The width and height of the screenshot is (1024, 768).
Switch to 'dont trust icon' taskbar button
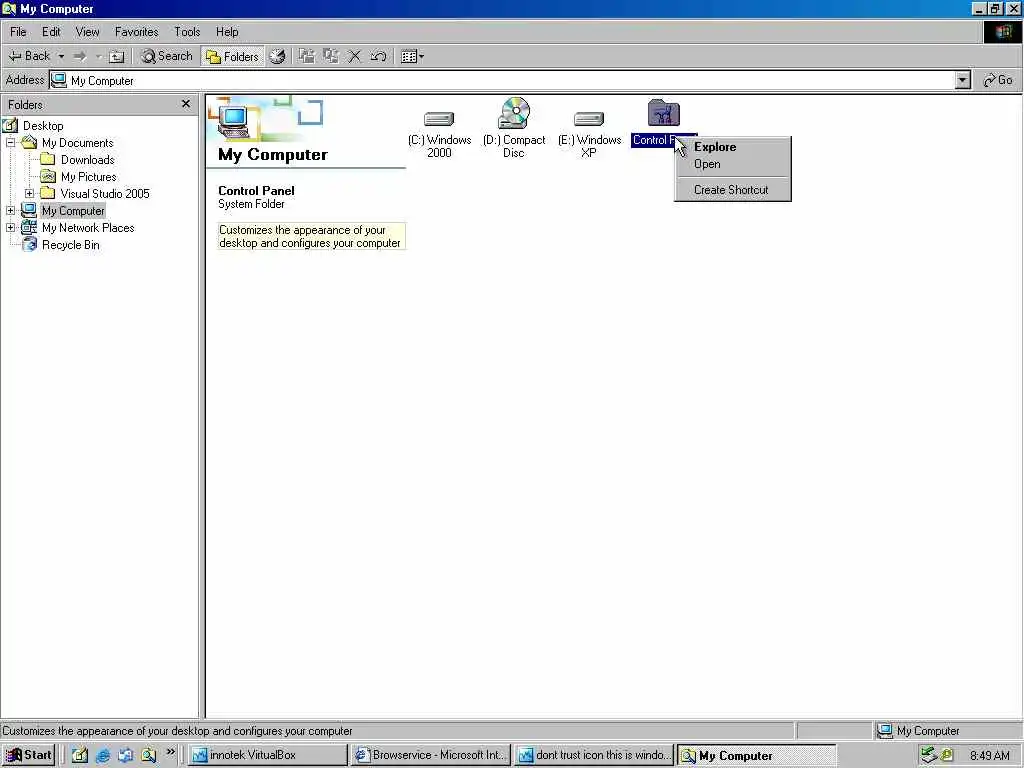click(594, 755)
